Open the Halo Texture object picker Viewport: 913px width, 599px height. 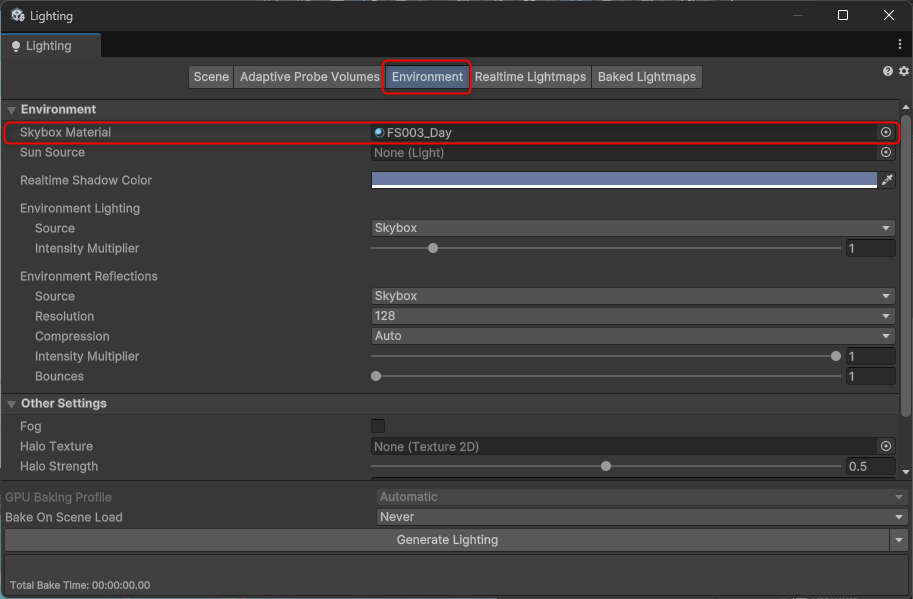[885, 447]
